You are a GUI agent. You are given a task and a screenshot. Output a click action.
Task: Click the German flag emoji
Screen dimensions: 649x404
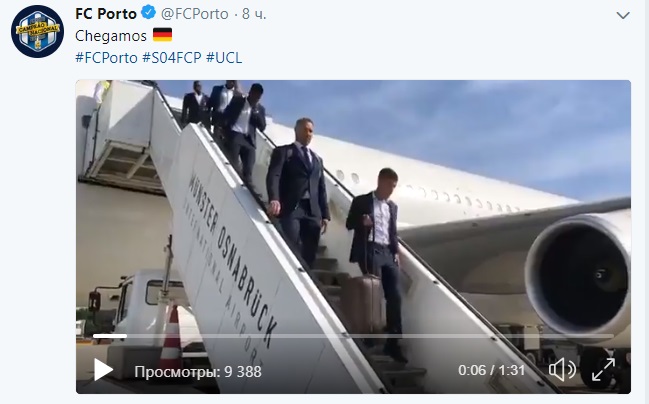[162, 35]
